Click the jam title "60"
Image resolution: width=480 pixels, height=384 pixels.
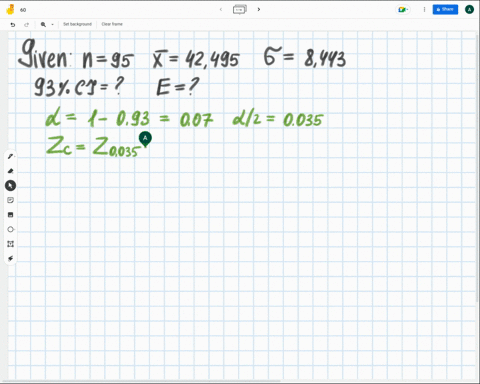tap(23, 10)
